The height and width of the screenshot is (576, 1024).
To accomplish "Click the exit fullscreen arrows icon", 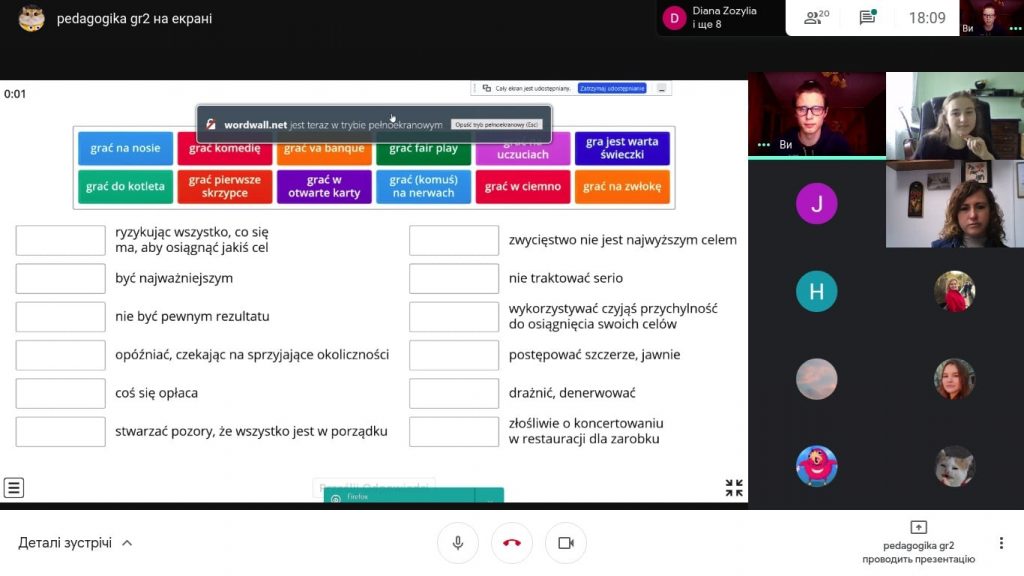I will [x=734, y=488].
